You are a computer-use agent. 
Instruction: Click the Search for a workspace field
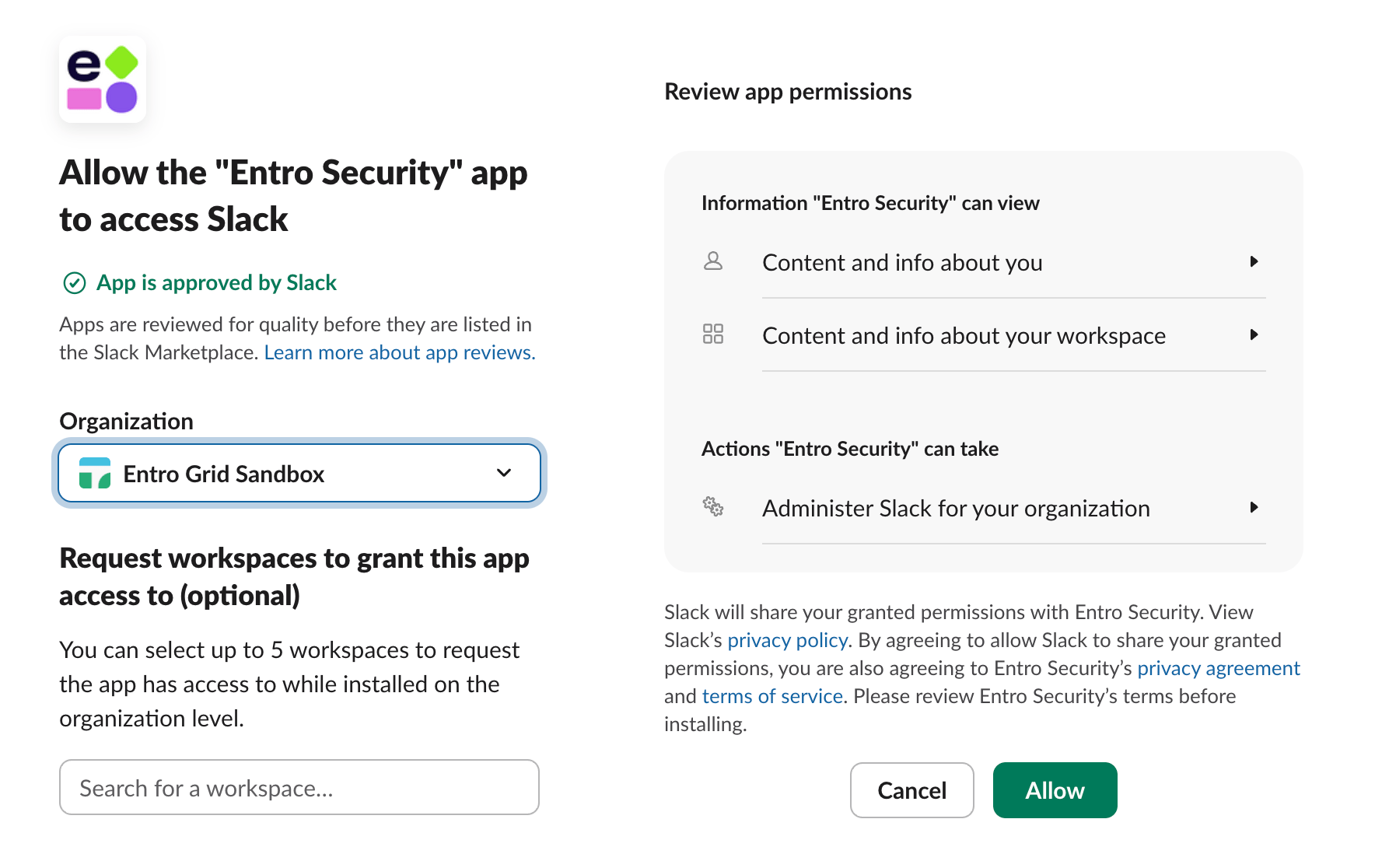299,787
